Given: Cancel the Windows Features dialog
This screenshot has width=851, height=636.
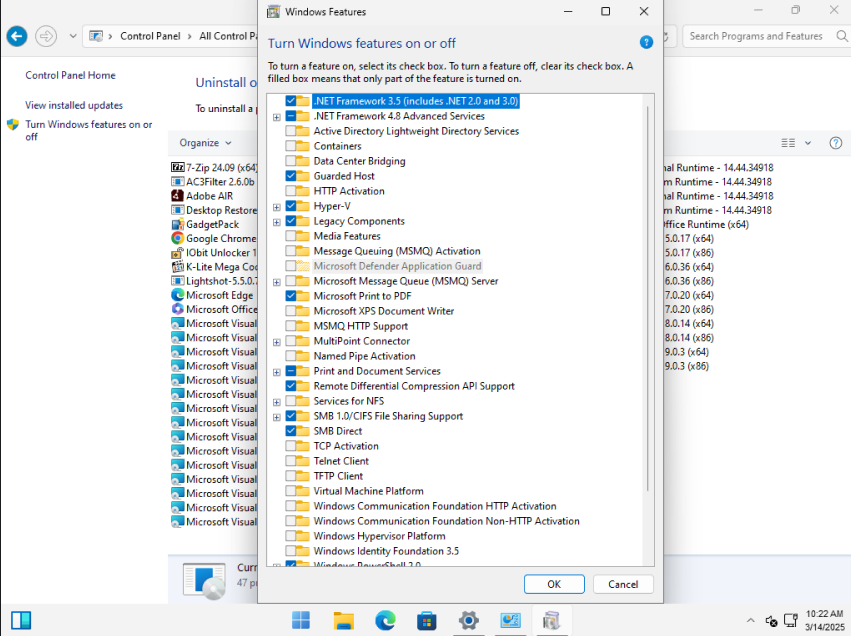Looking at the screenshot, I should (x=623, y=584).
